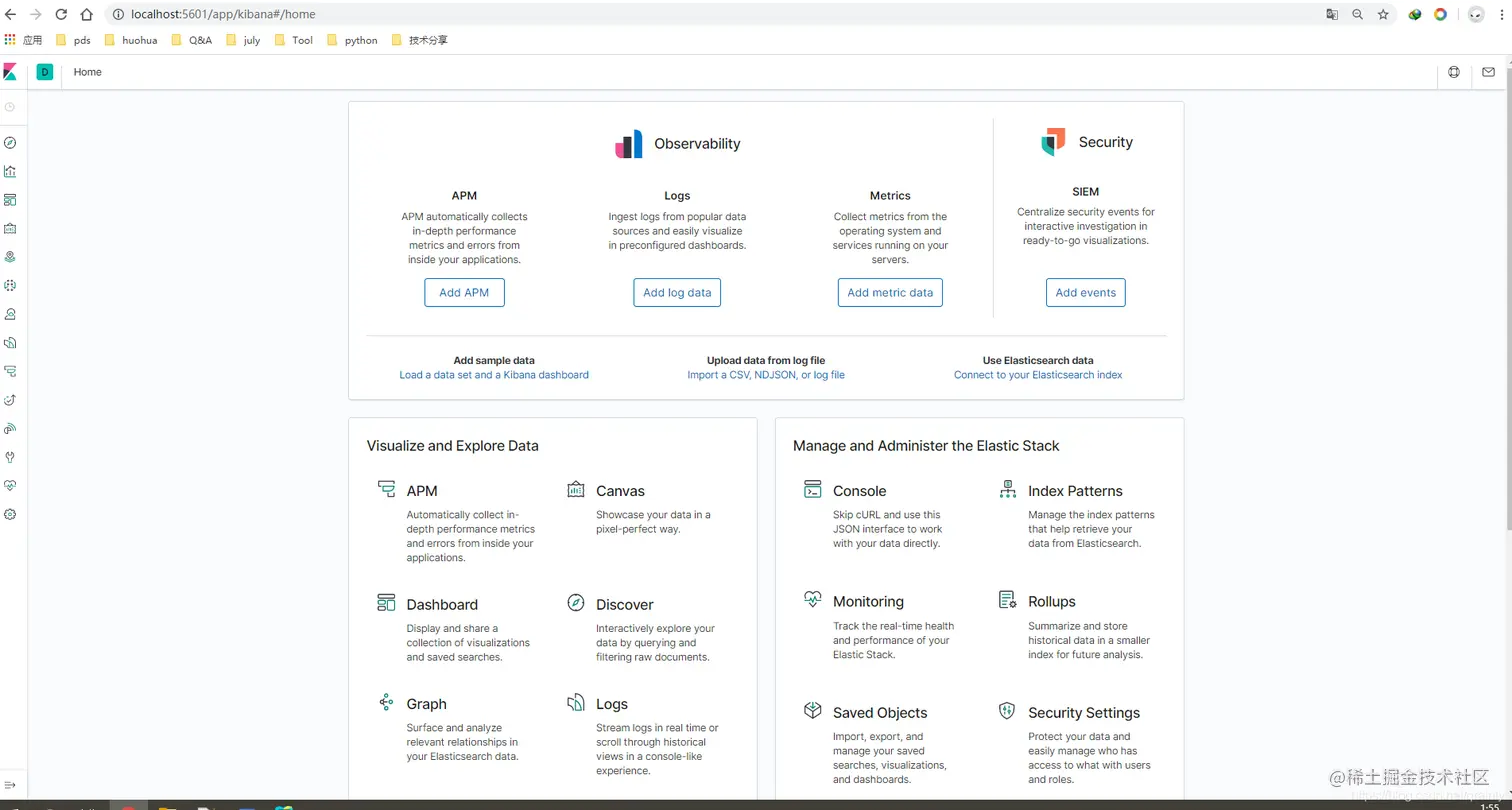Open Metrics icon in the side navigation
Screen dimensions: 1512x810
[x=10, y=314]
